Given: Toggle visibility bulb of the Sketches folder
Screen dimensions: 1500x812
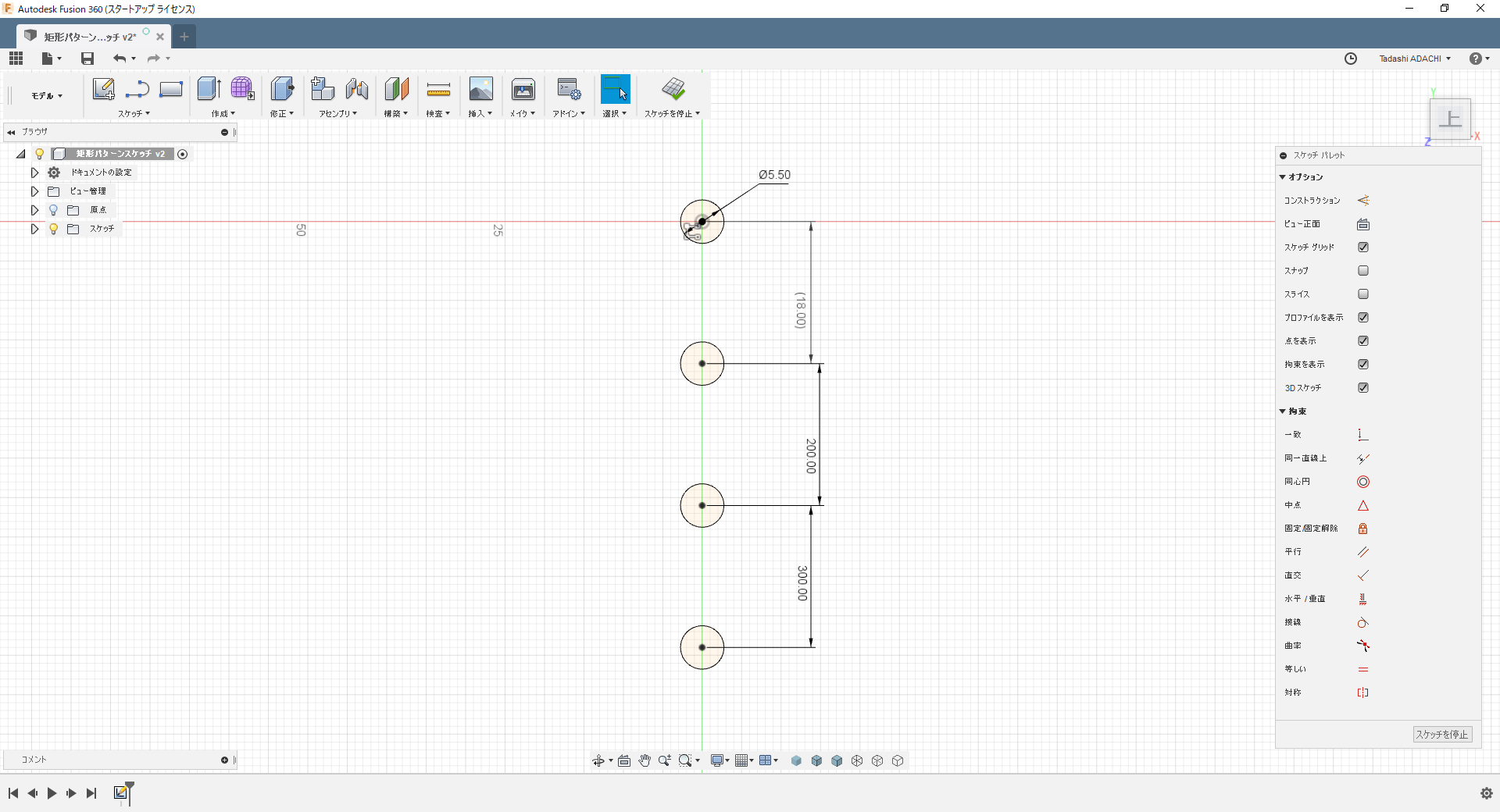Looking at the screenshot, I should [x=53, y=229].
